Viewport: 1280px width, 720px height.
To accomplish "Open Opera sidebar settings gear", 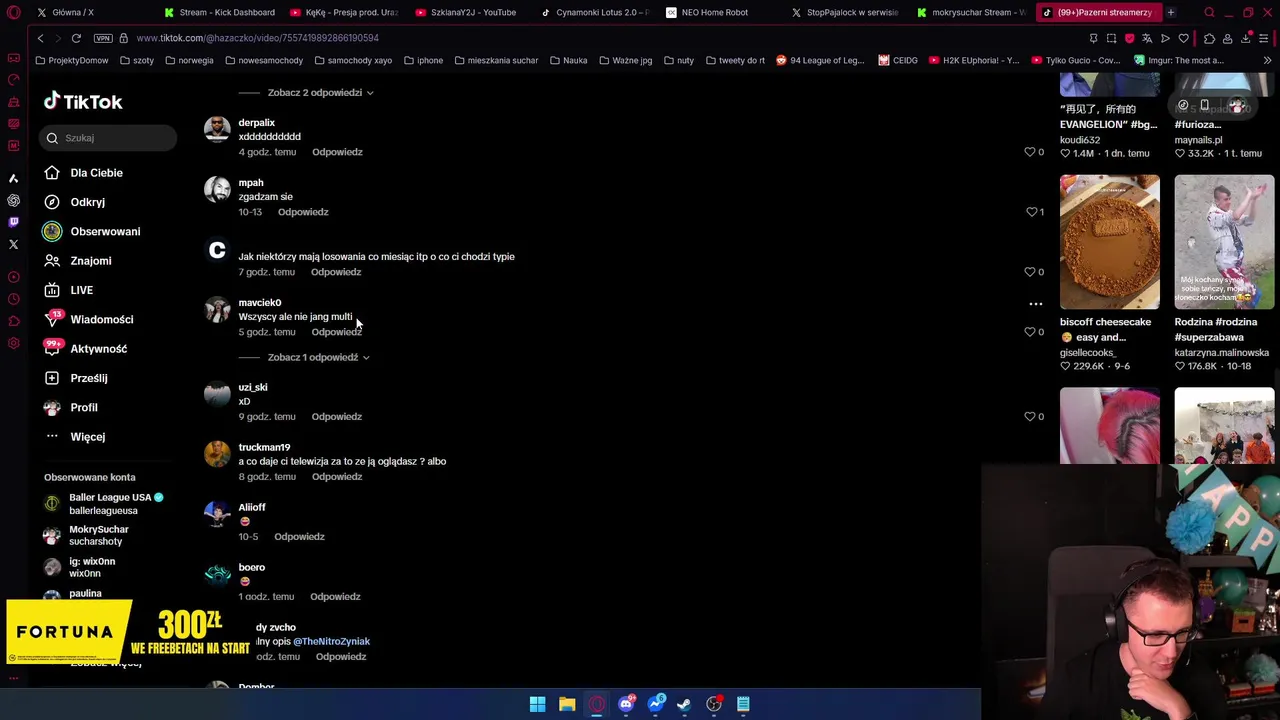I will pyautogui.click(x=13, y=343).
